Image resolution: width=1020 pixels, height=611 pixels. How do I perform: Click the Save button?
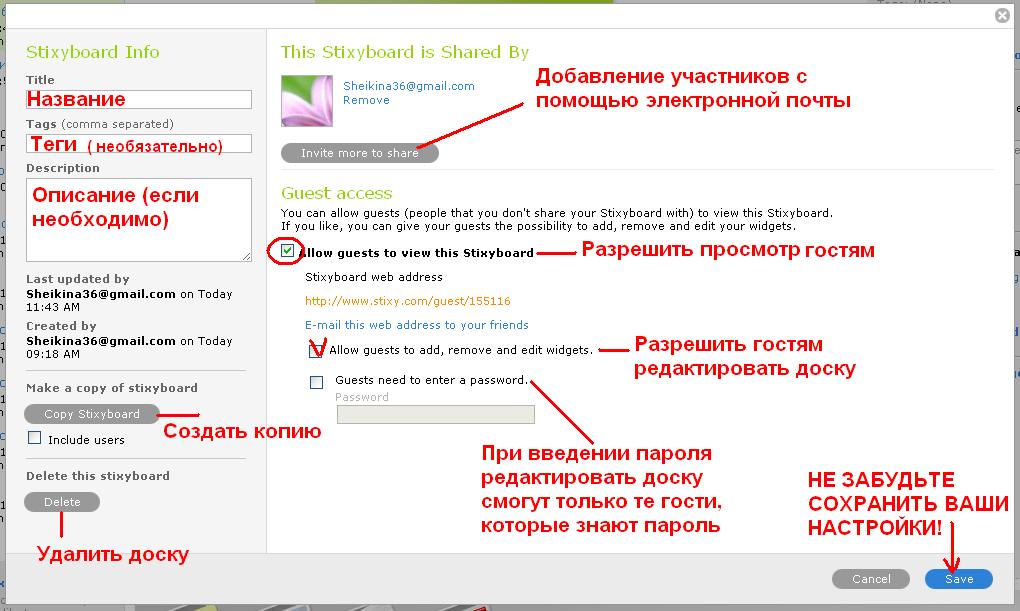pyautogui.click(x=959, y=578)
